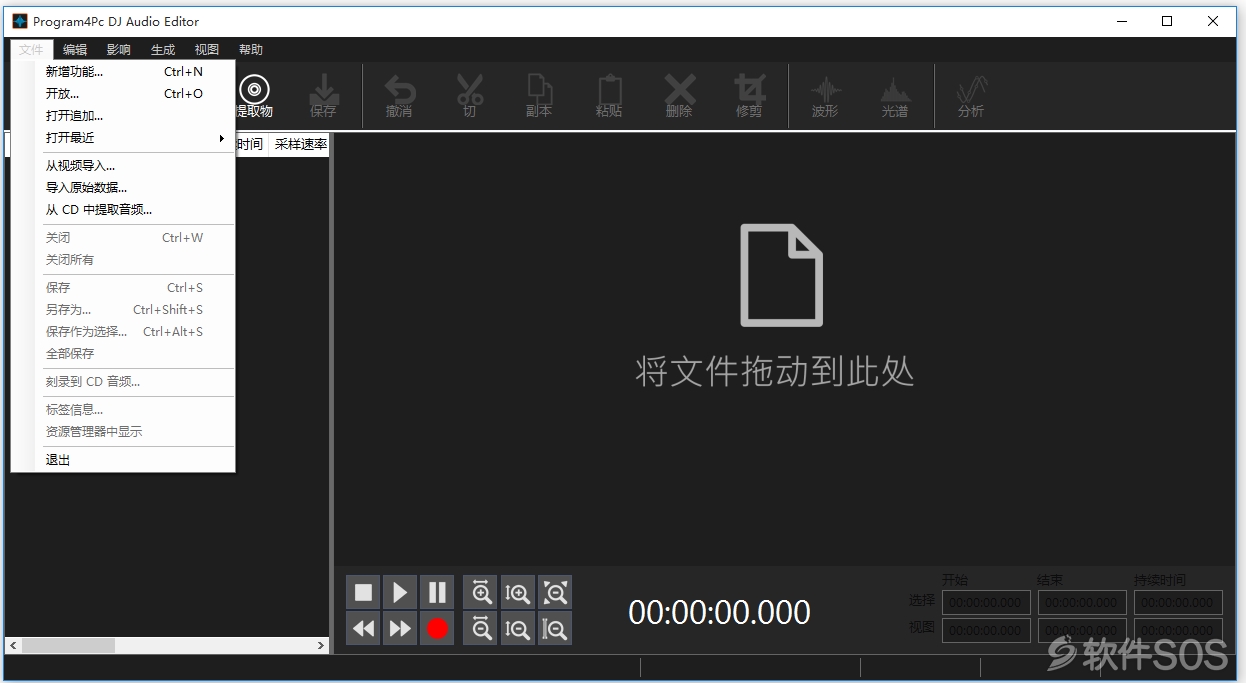Click the 时间 column header in file list

point(251,144)
